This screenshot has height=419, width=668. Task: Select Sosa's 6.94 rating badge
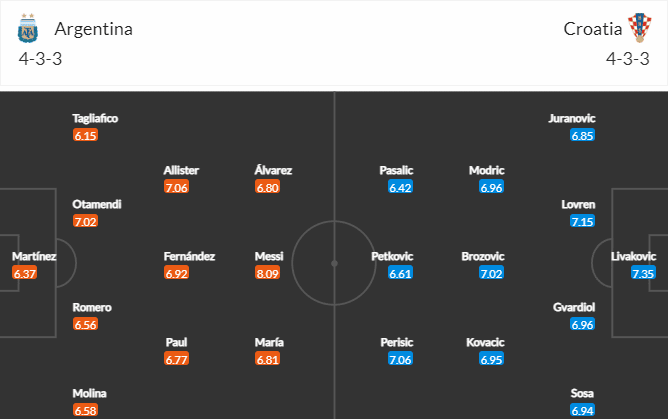tap(582, 410)
